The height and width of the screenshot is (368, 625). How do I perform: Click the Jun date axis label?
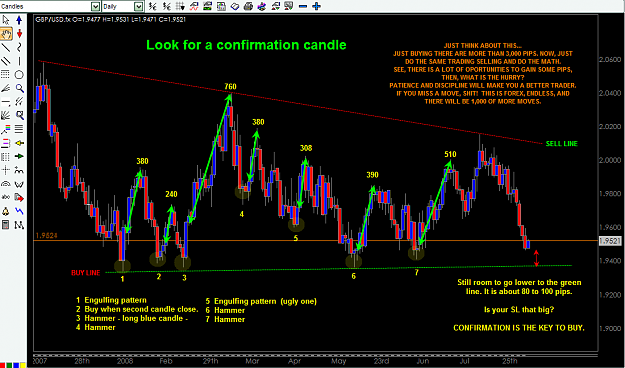423,361
